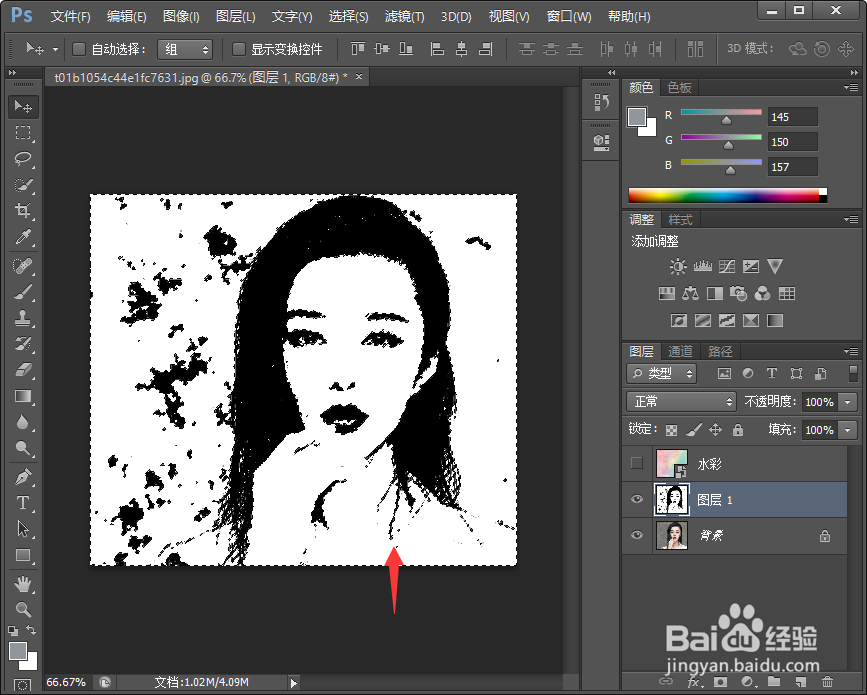Create new layer from panel bottom
Viewport: 867px width, 695px height.
coord(801,682)
